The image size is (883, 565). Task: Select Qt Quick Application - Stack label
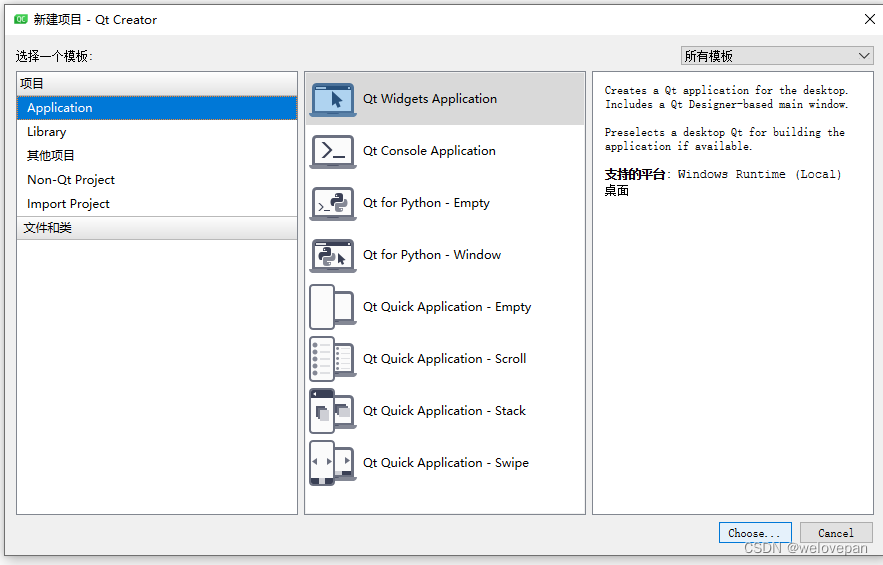(444, 411)
